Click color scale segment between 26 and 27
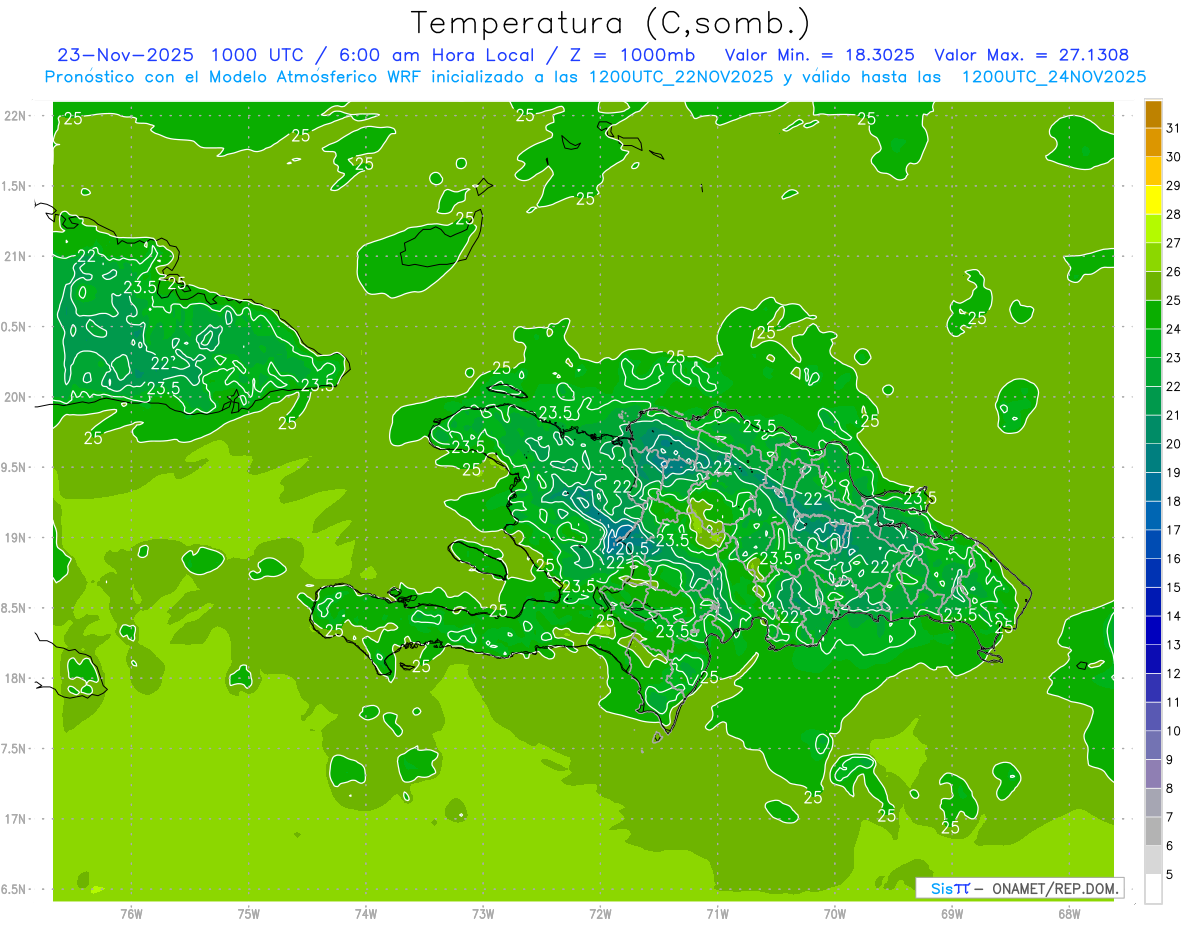 click(x=1153, y=257)
